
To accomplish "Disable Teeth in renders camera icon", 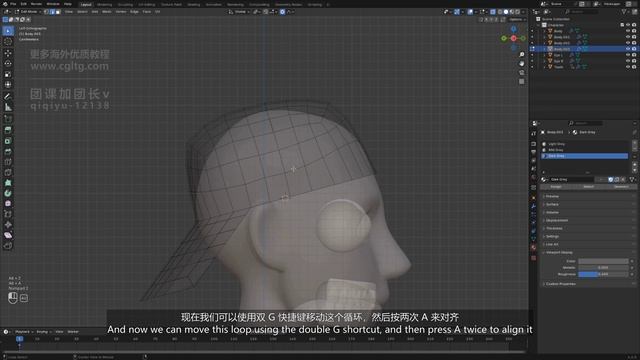I will pyautogui.click(x=634, y=67).
